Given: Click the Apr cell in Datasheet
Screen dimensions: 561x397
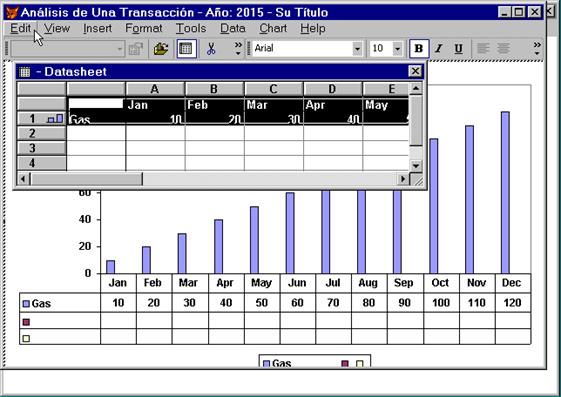Looking at the screenshot, I should click(x=333, y=104).
